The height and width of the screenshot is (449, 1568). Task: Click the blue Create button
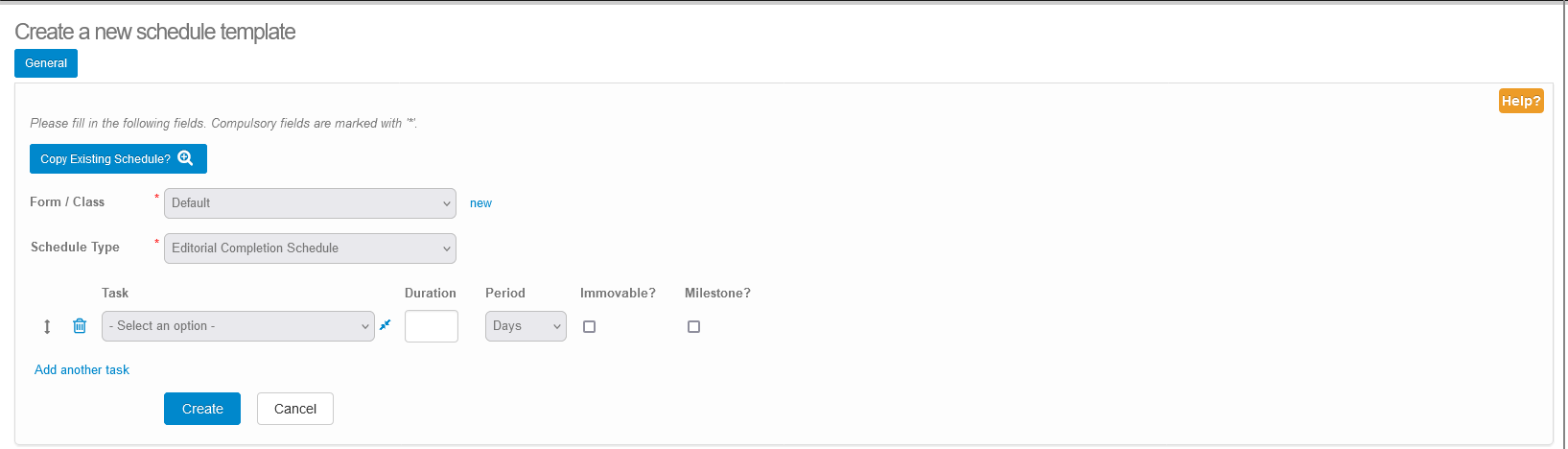(202, 409)
